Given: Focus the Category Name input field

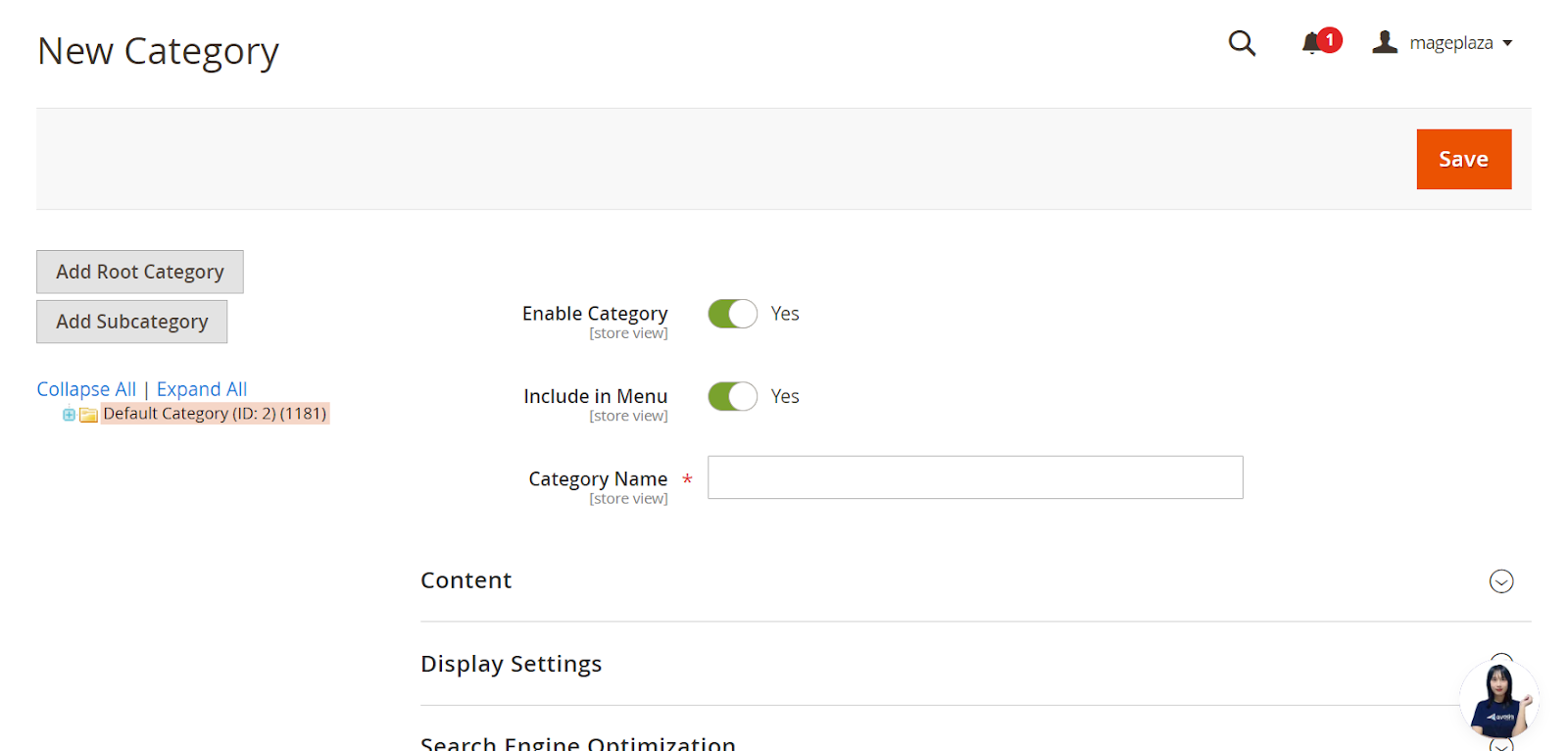Looking at the screenshot, I should coord(975,477).
